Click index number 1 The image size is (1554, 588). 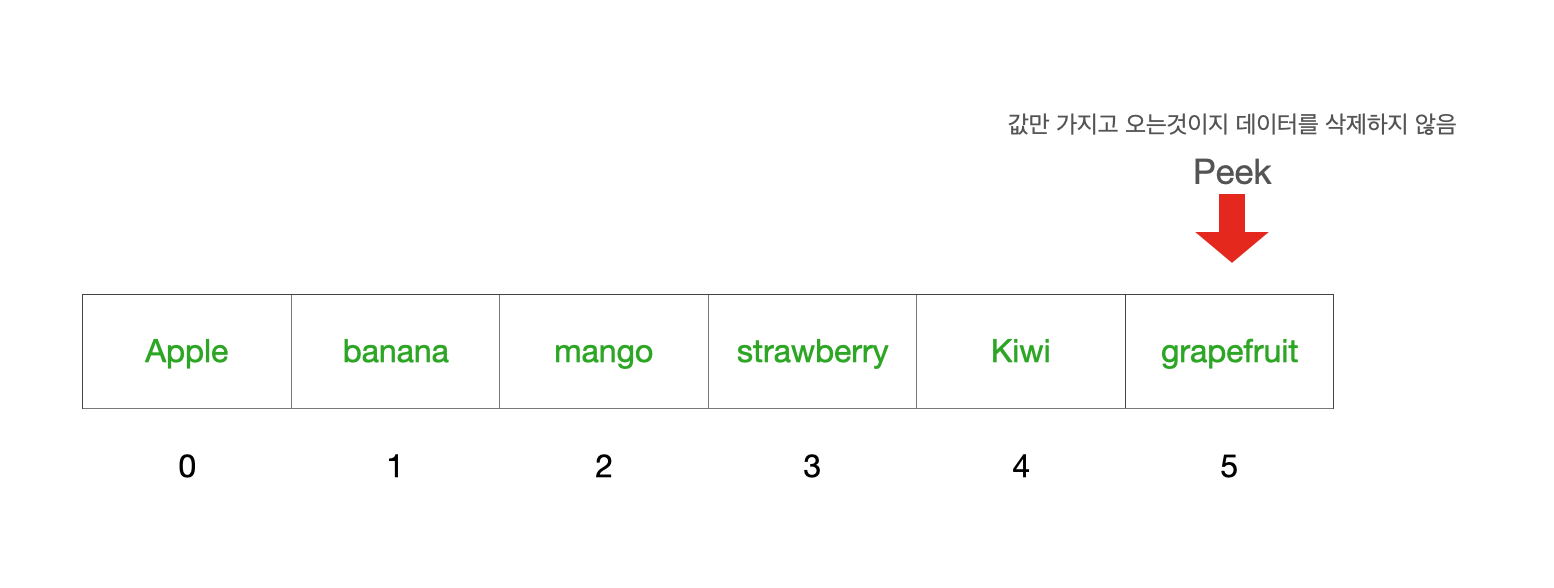click(x=395, y=466)
